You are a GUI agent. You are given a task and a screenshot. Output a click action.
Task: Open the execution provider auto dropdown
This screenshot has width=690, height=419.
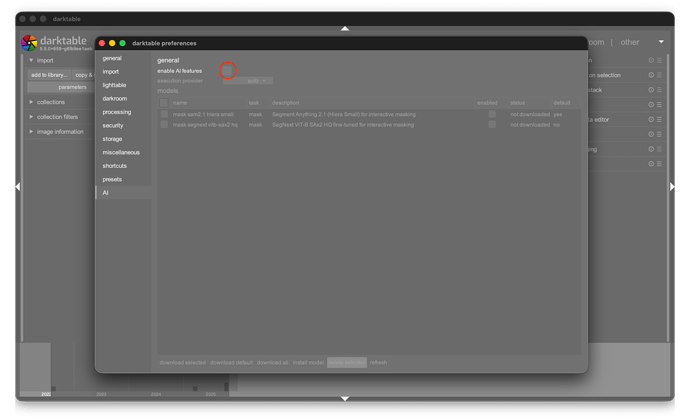pyautogui.click(x=248, y=81)
